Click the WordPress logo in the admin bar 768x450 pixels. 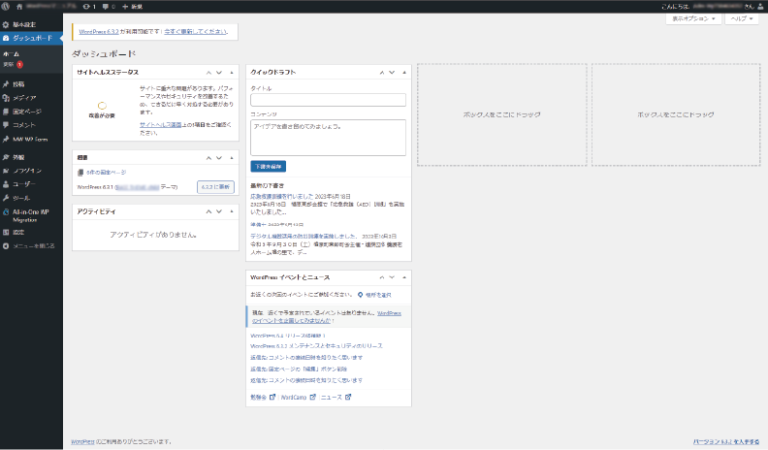coord(7,6)
